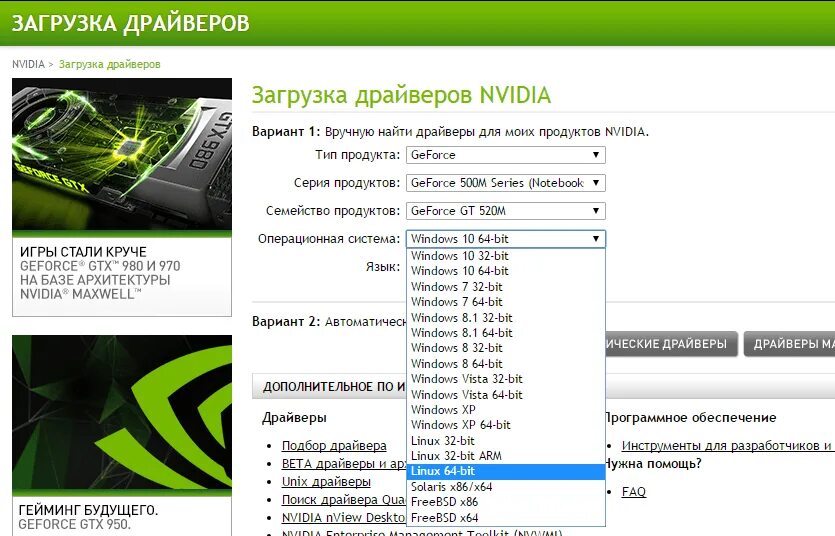Select FreeBSD x64 option
The width and height of the screenshot is (835, 536).
click(x=505, y=517)
